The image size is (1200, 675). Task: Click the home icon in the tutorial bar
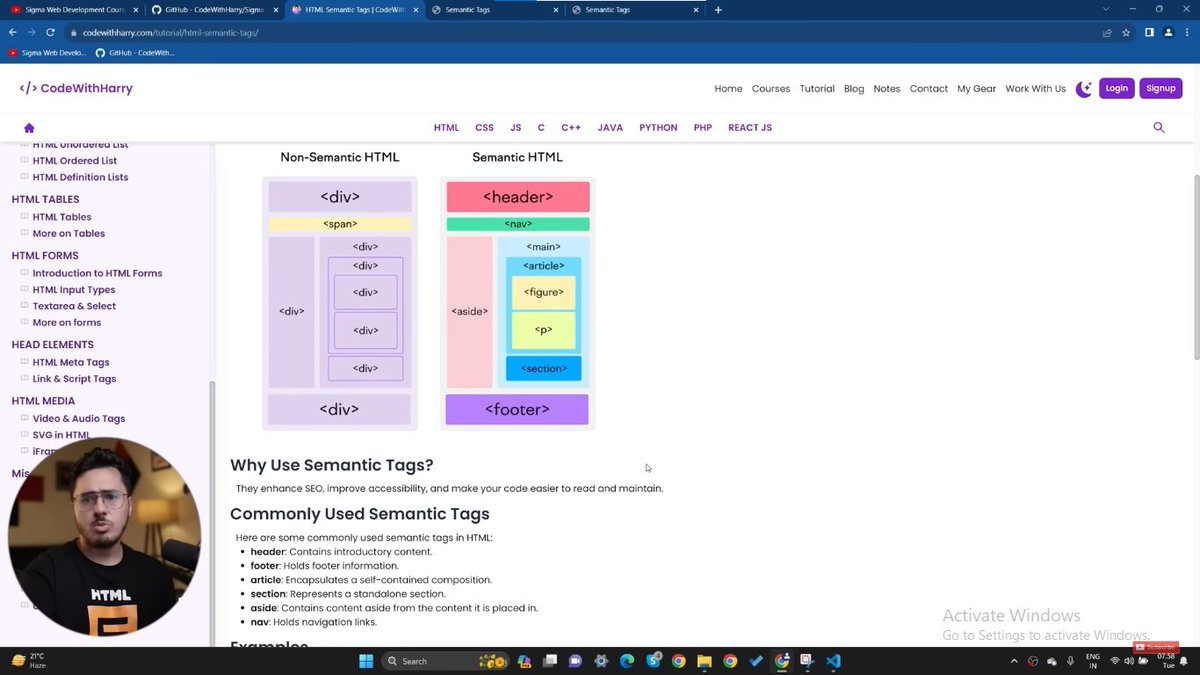(x=29, y=128)
